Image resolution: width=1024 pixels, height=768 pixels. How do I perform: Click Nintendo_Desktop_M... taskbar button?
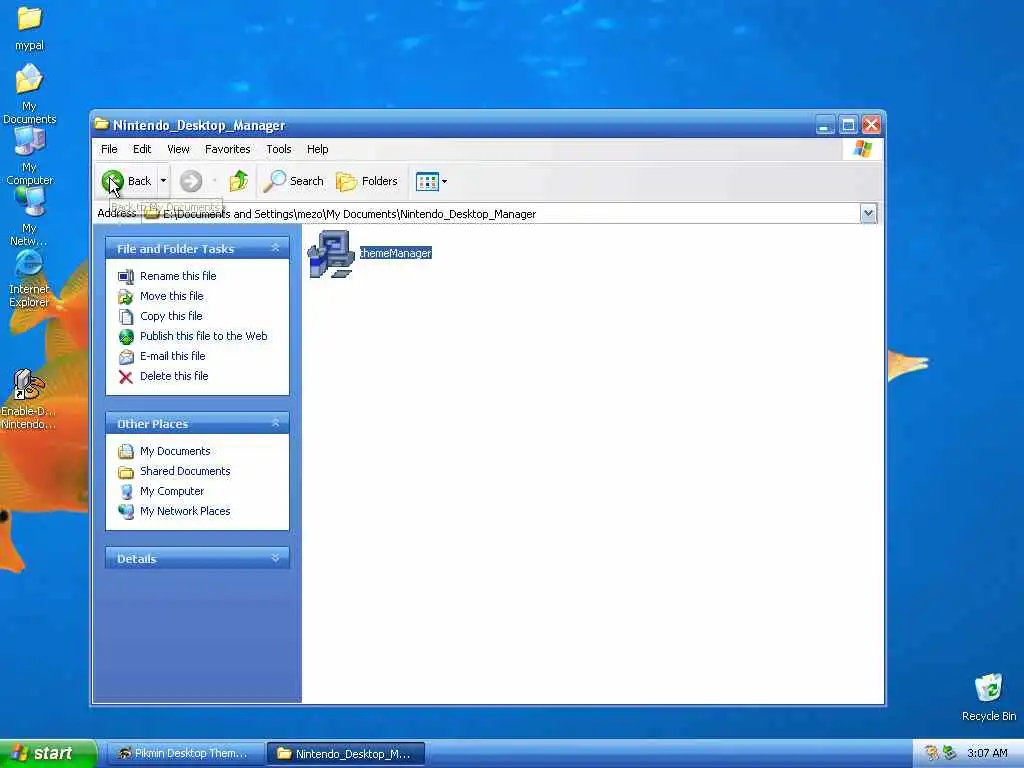click(345, 754)
